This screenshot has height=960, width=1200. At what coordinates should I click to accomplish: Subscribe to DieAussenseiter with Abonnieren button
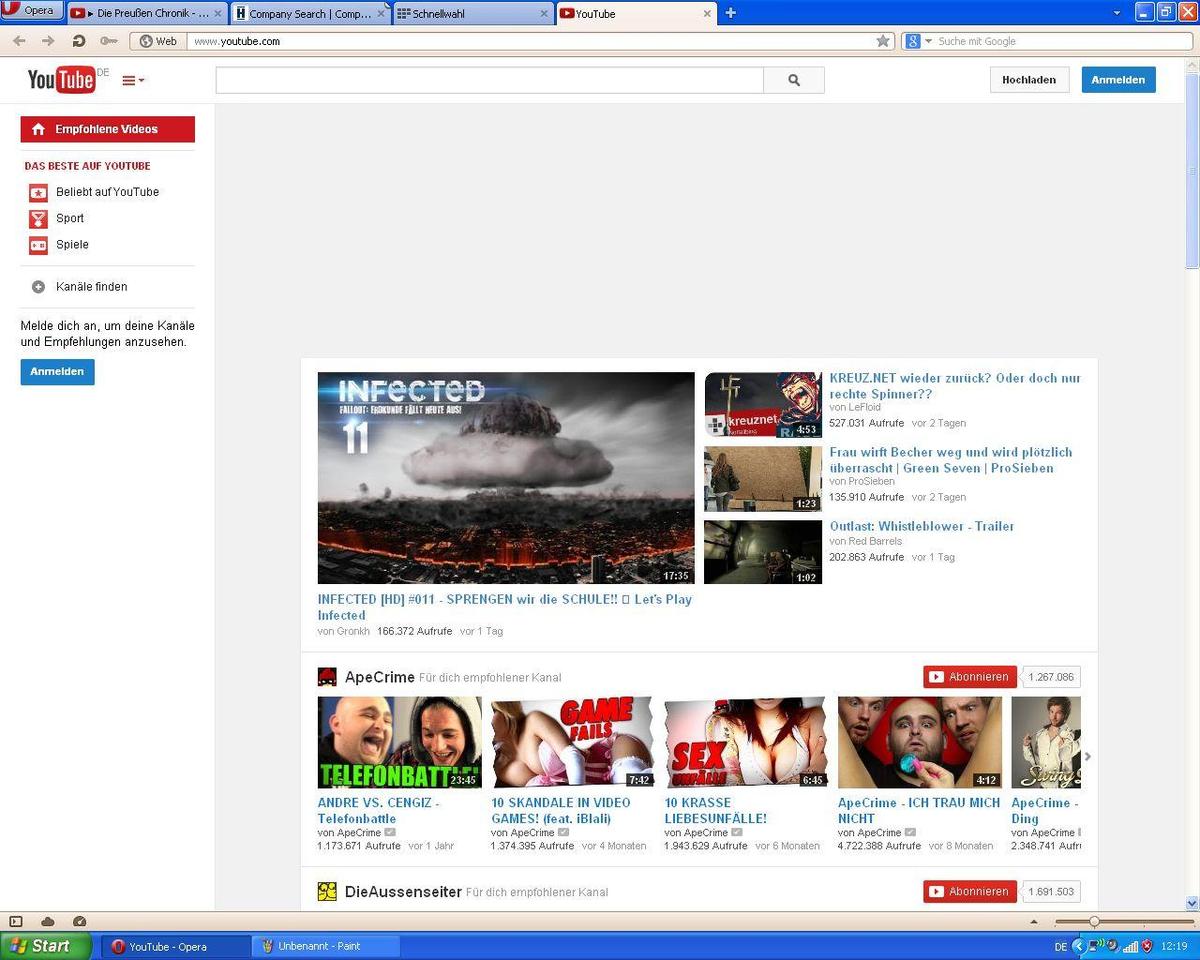click(x=970, y=891)
